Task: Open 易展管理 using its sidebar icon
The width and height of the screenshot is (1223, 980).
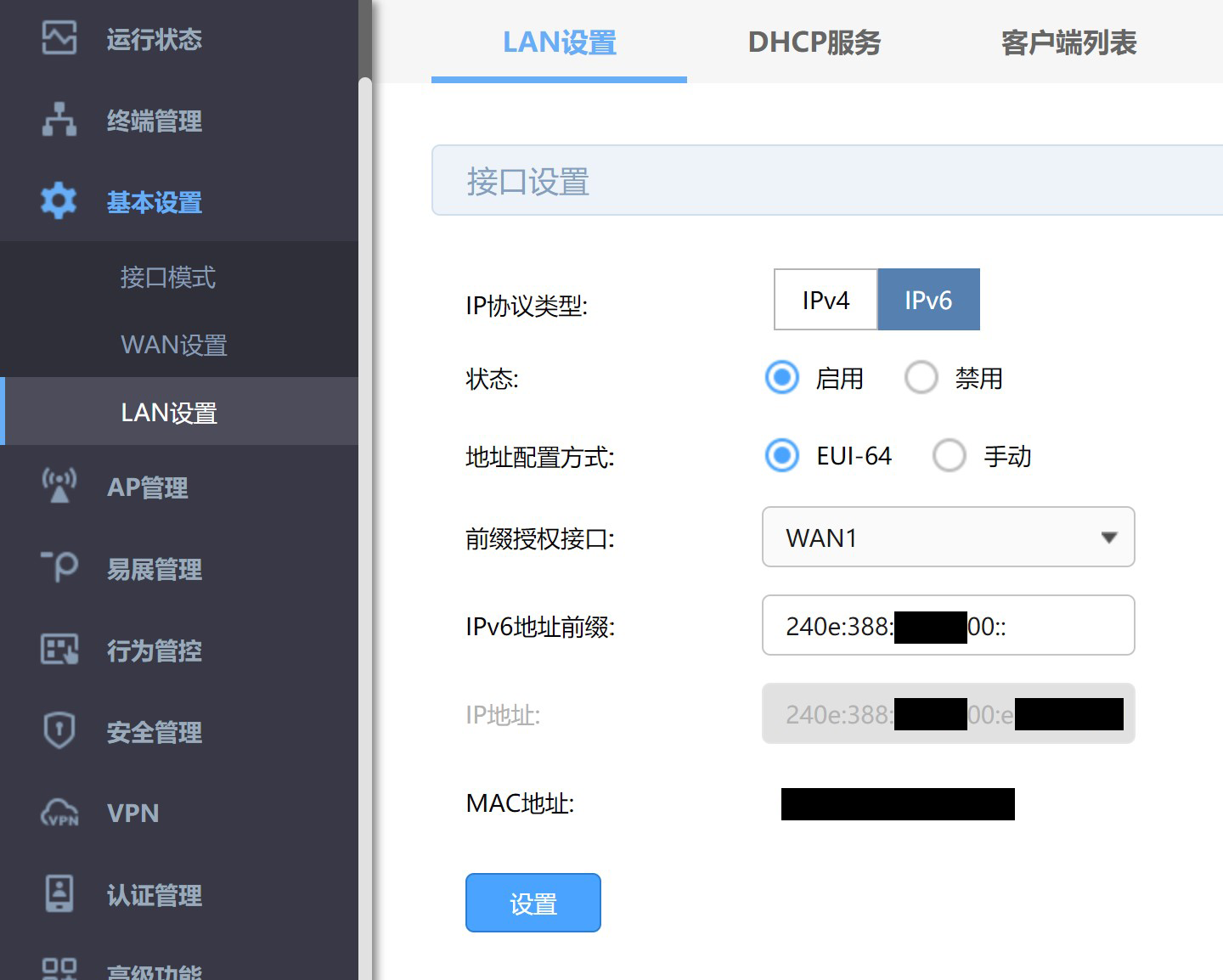Action: [x=59, y=566]
